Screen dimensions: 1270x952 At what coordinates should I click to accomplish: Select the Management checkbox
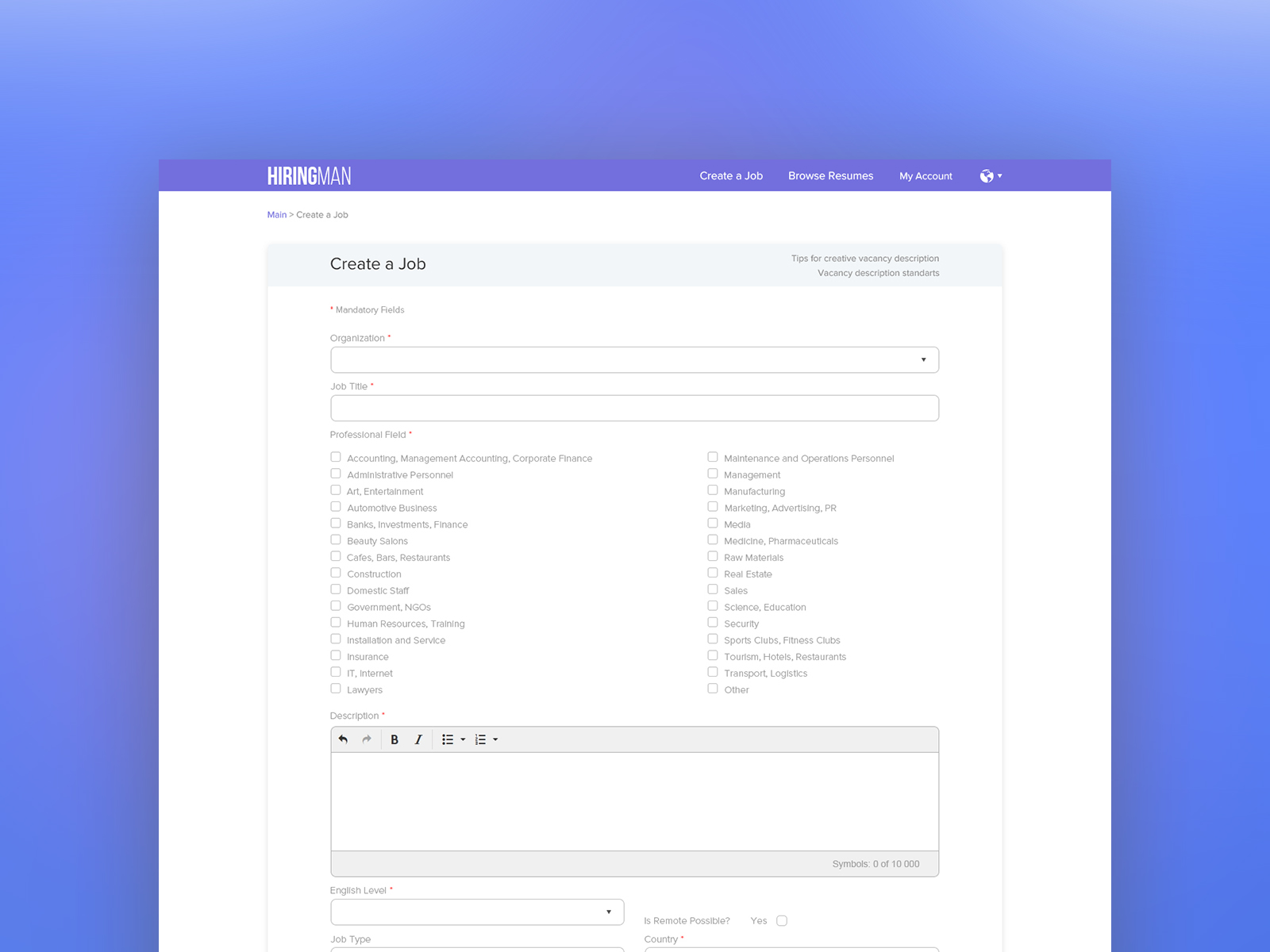tap(713, 474)
